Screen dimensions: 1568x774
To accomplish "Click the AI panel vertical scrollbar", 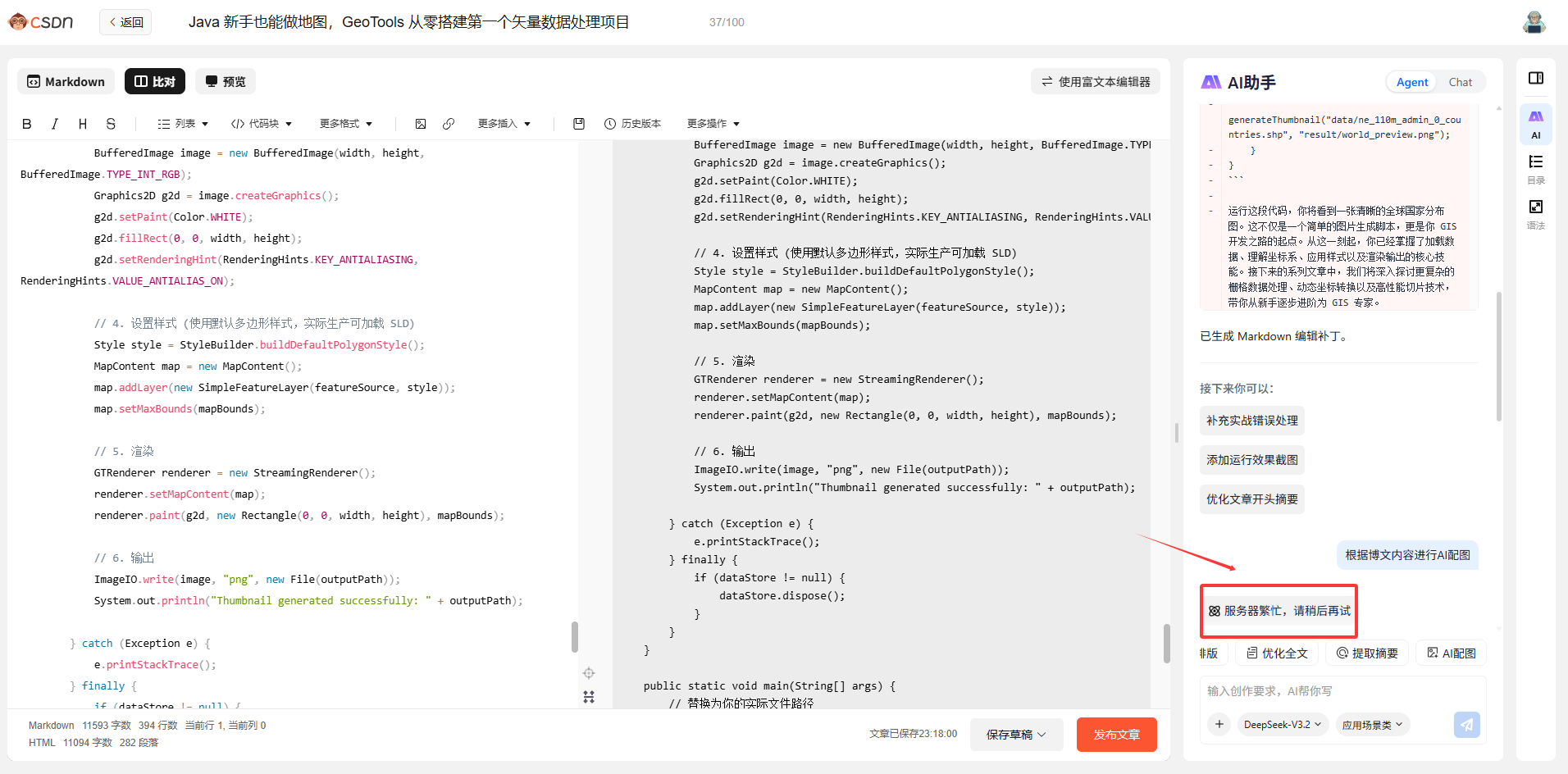I will point(1499,357).
